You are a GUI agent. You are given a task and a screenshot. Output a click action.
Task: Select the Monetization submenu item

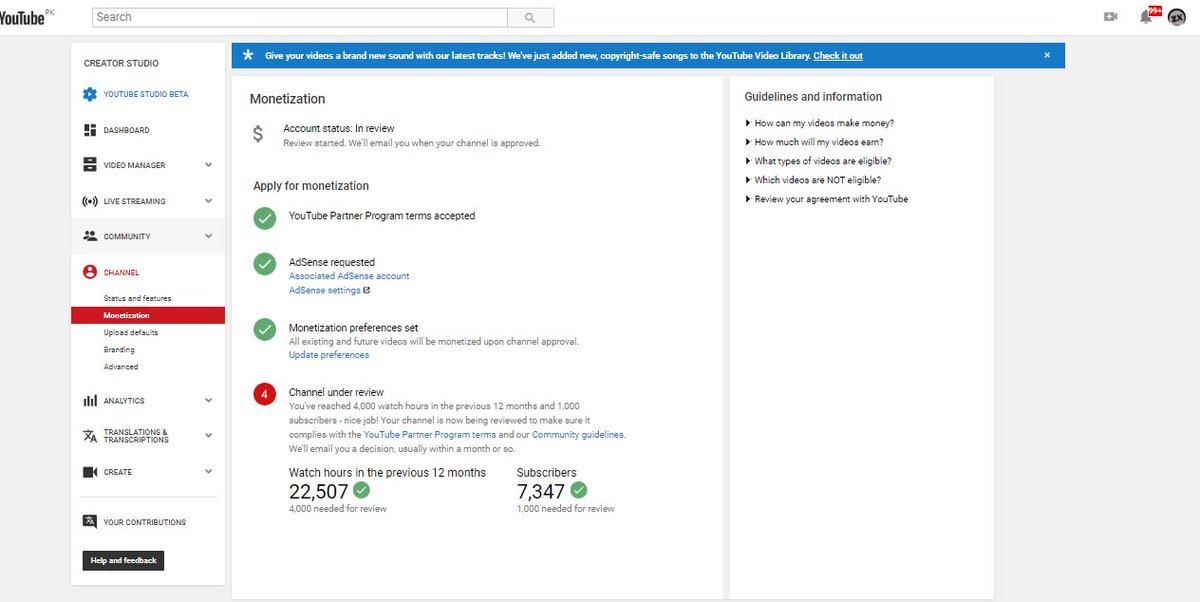click(148, 316)
